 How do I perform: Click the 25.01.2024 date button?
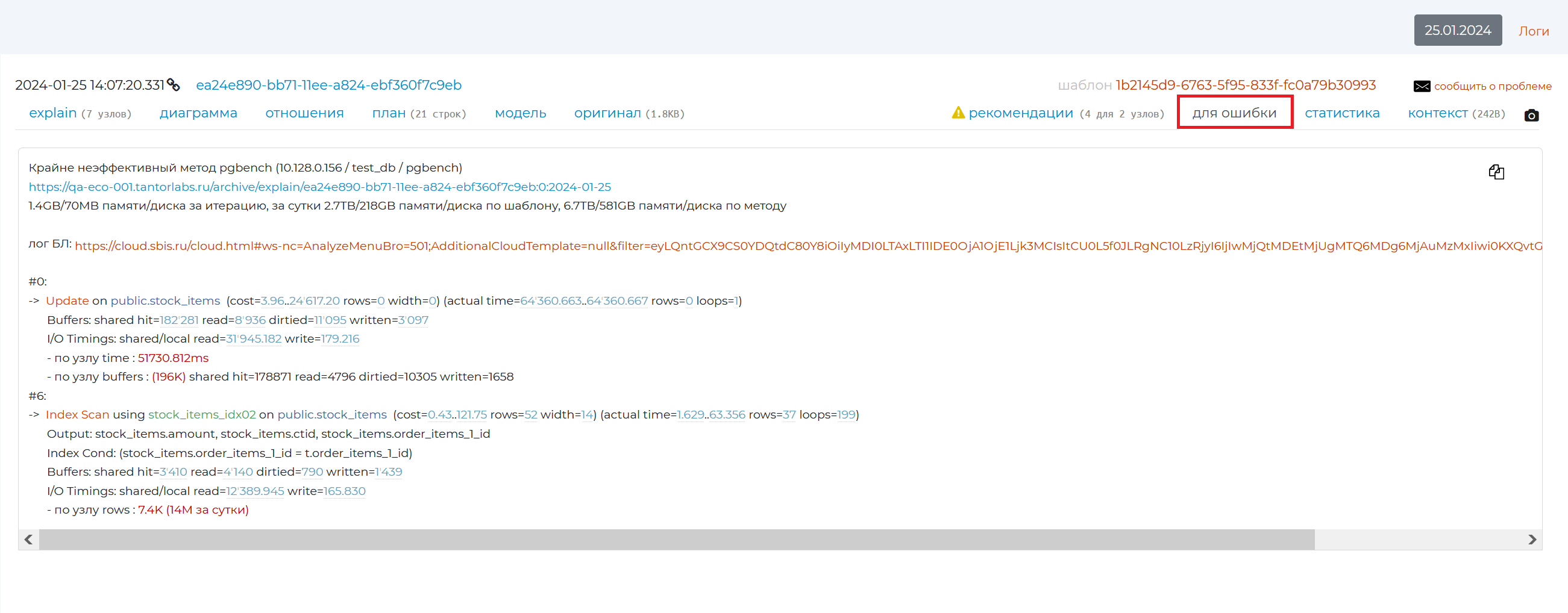(x=1457, y=30)
